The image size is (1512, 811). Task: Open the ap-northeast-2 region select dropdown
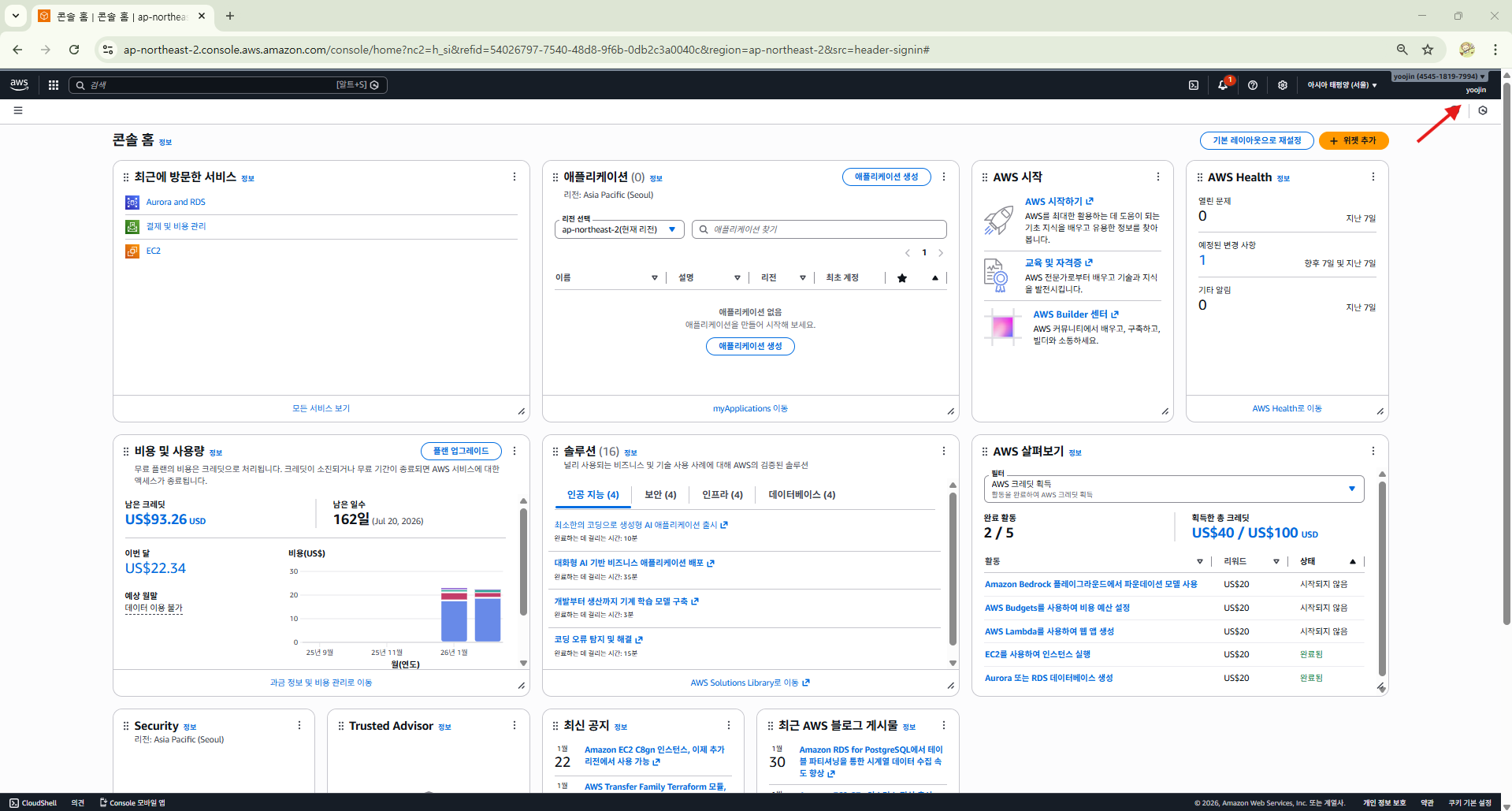coord(619,229)
